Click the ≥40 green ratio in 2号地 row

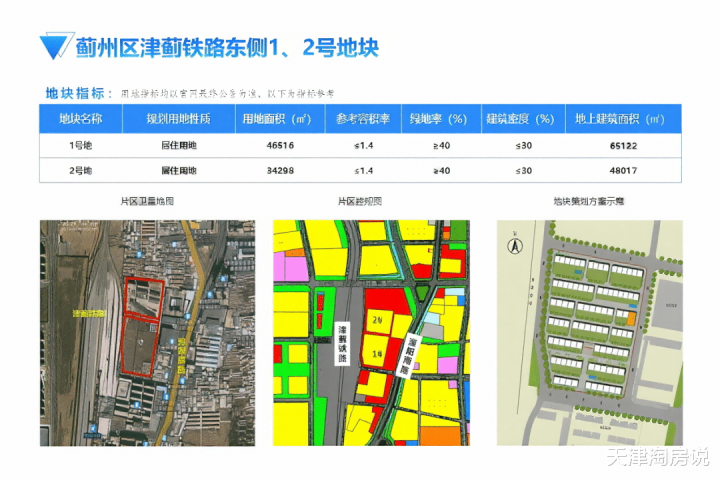pos(441,170)
